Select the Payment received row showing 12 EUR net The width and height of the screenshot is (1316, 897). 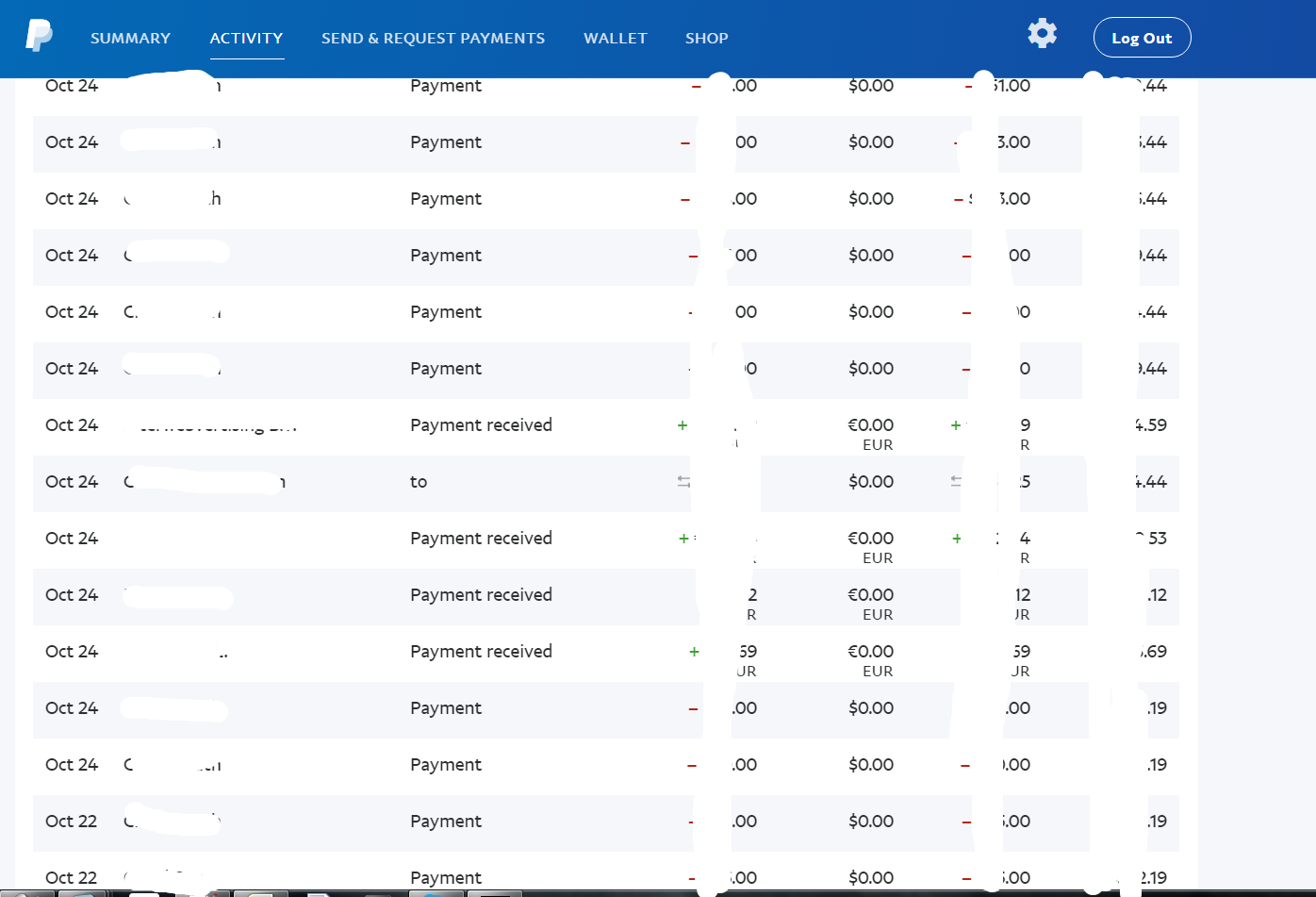481,595
